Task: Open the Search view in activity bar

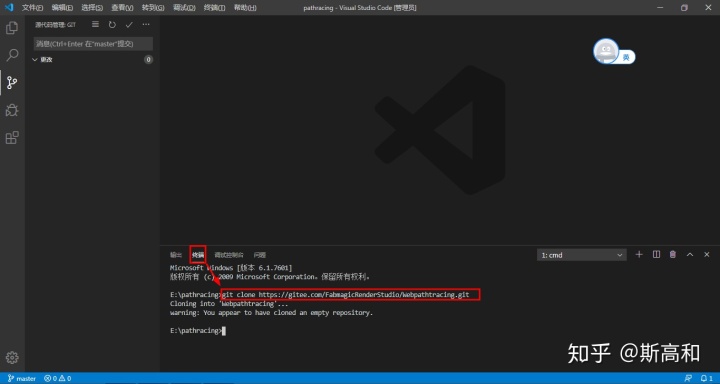Action: pos(12,55)
